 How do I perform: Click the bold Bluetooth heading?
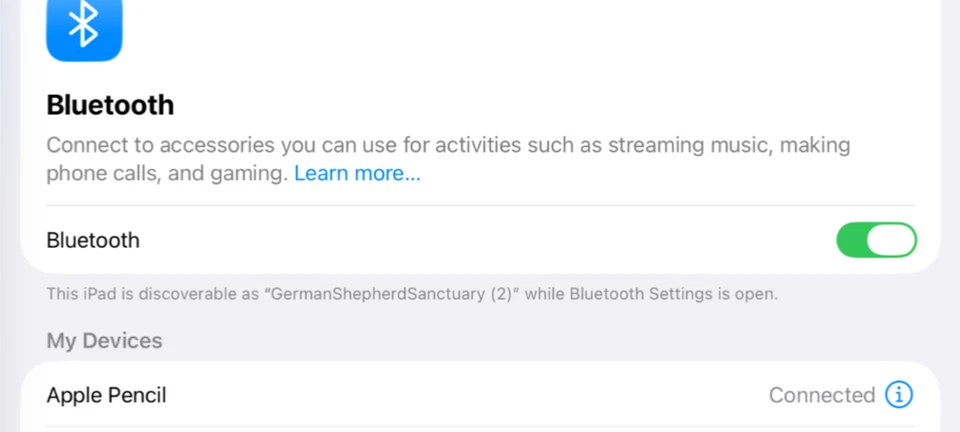[110, 105]
